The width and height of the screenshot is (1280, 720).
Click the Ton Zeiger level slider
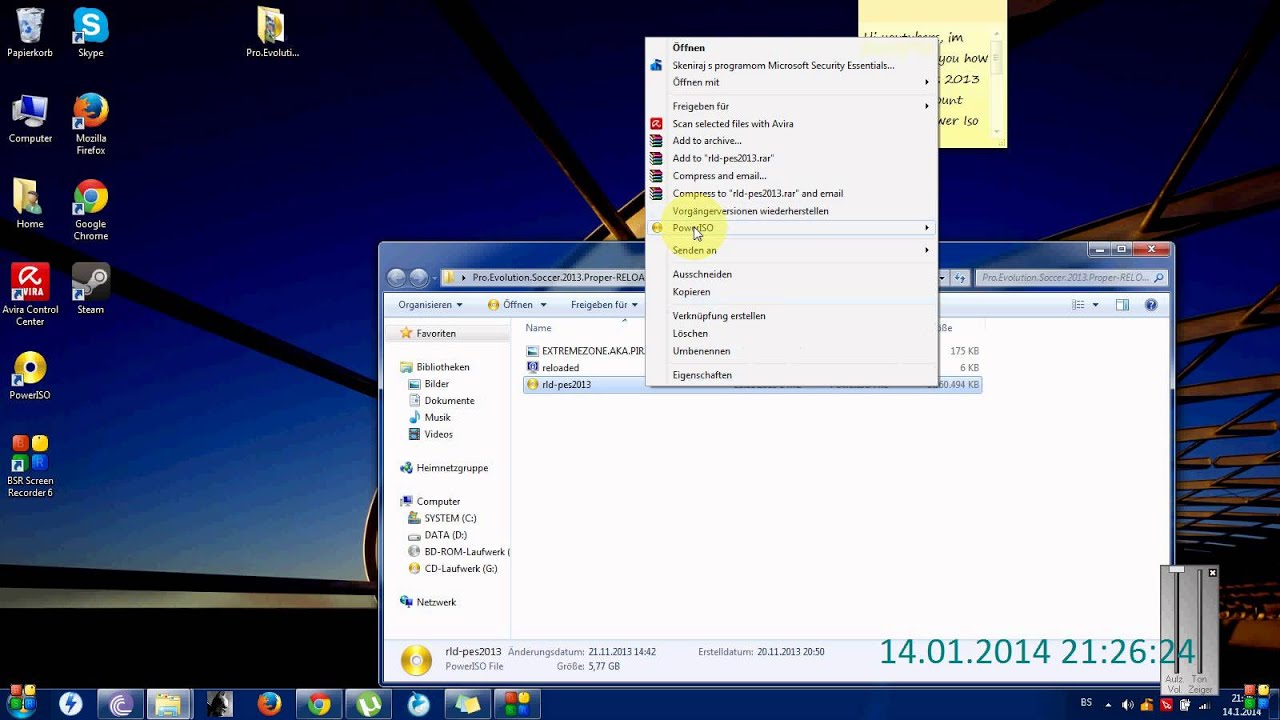pyautogui.click(x=1201, y=623)
